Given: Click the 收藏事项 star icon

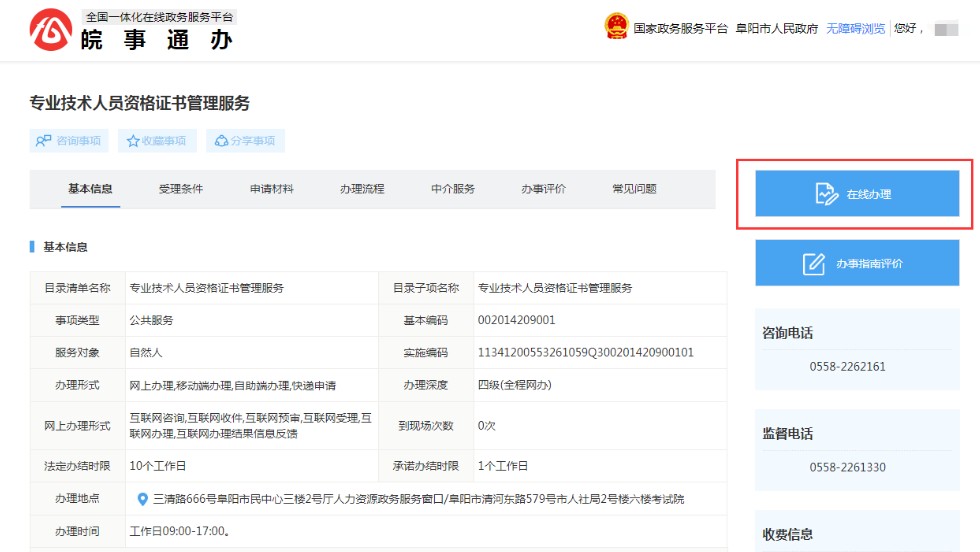Looking at the screenshot, I should (x=132, y=141).
